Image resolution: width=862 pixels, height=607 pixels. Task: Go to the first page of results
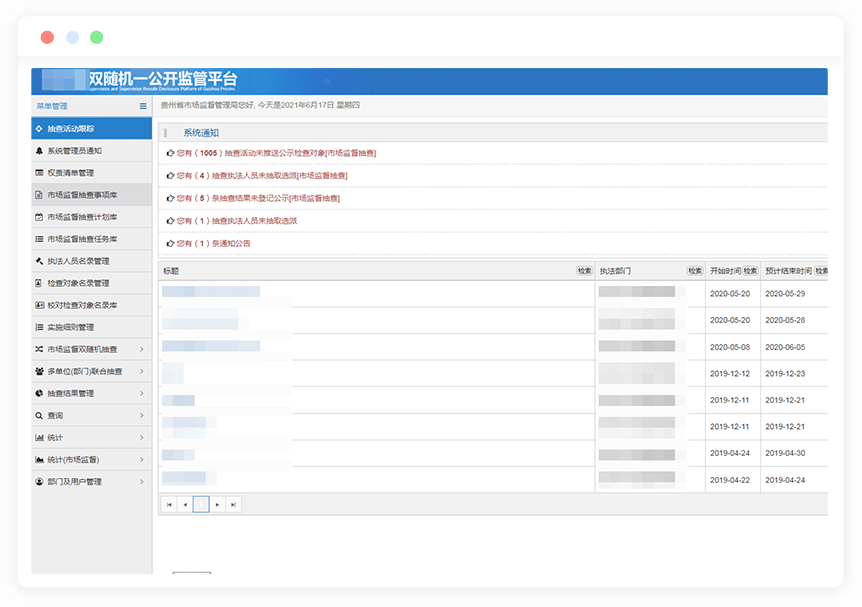(169, 505)
